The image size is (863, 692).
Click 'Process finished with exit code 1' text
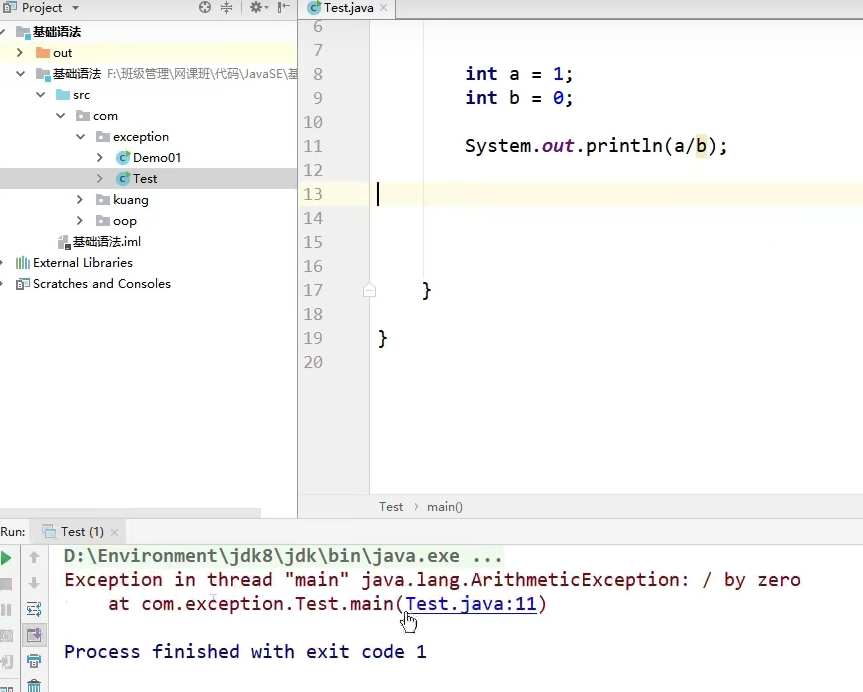coord(245,652)
